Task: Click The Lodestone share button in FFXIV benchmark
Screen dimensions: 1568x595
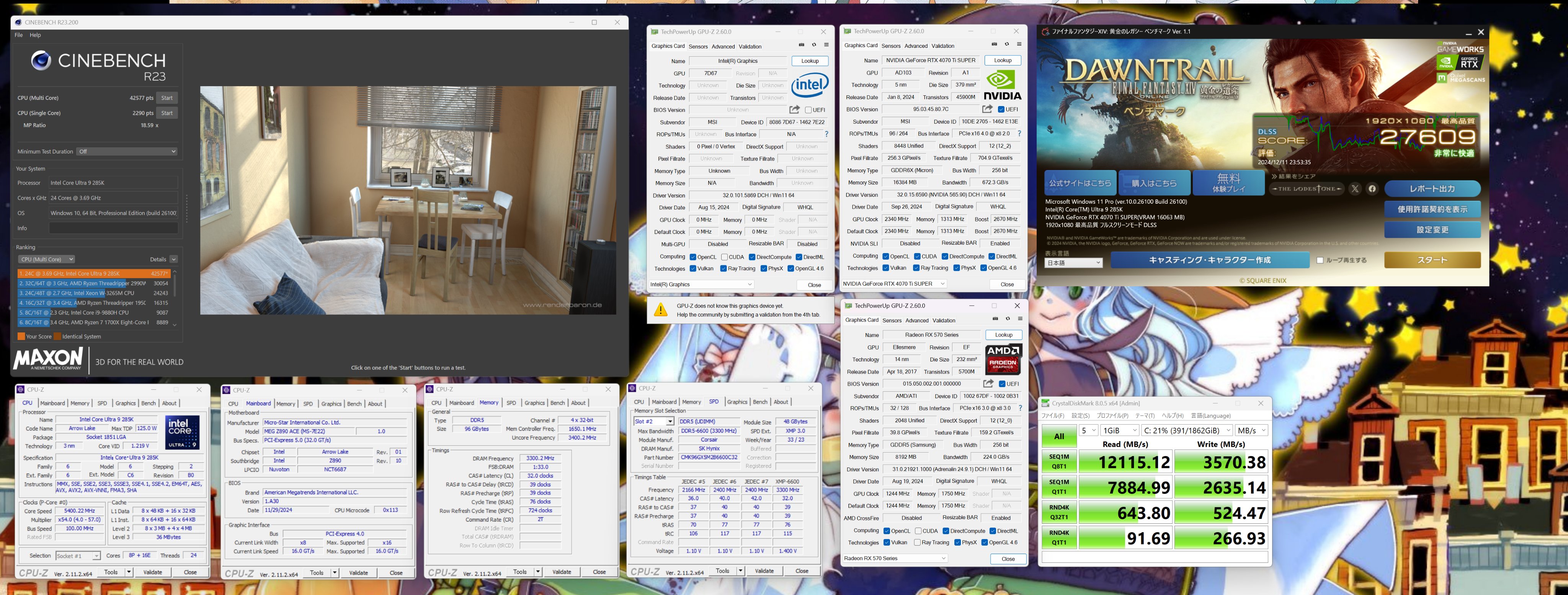Action: tap(1306, 189)
